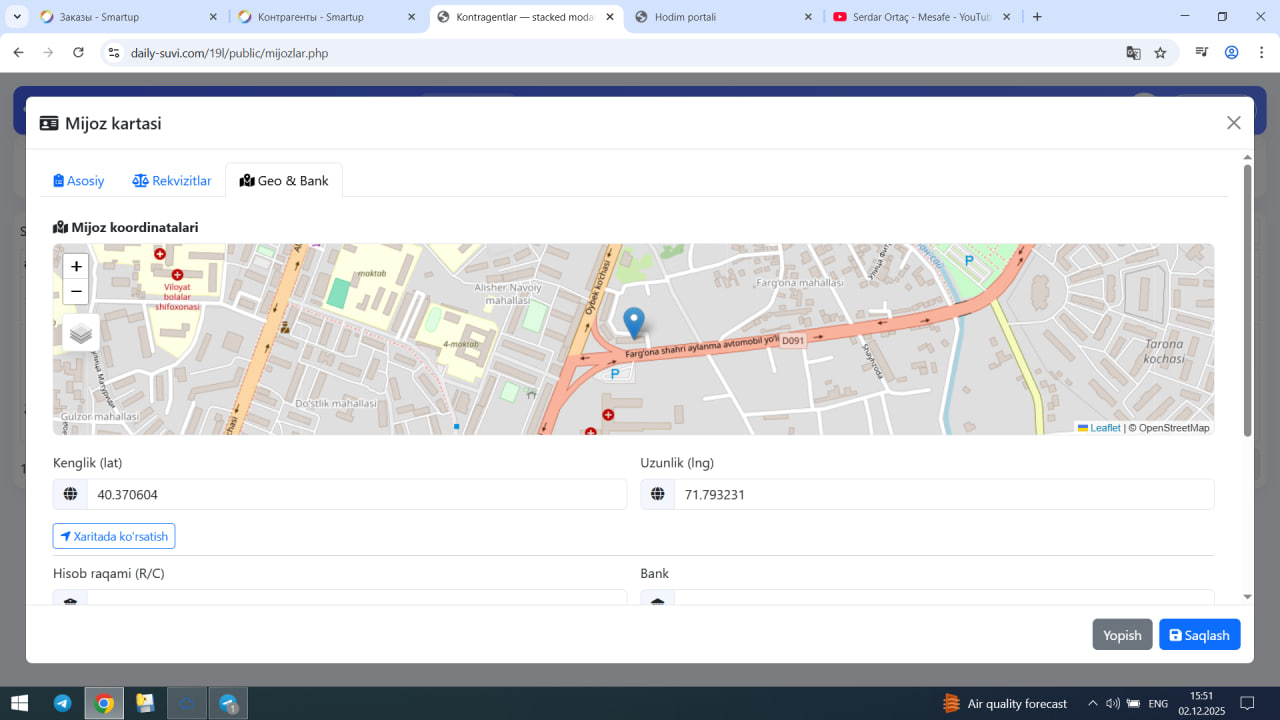Bookmark this page with the star
The image size is (1280, 720).
pyautogui.click(x=1160, y=53)
